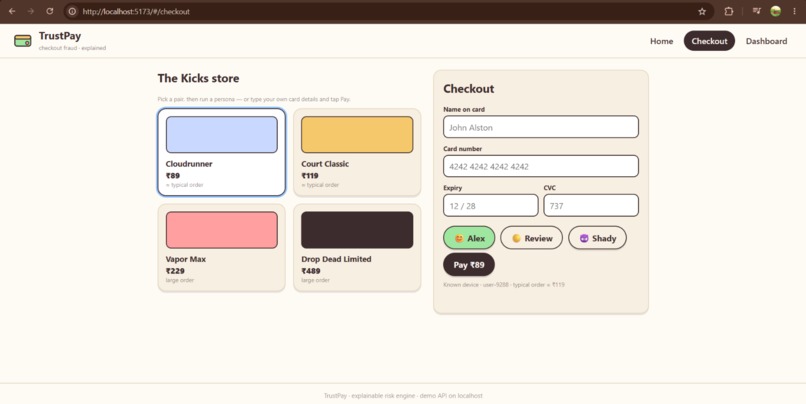Run the Review persona

coord(532,238)
